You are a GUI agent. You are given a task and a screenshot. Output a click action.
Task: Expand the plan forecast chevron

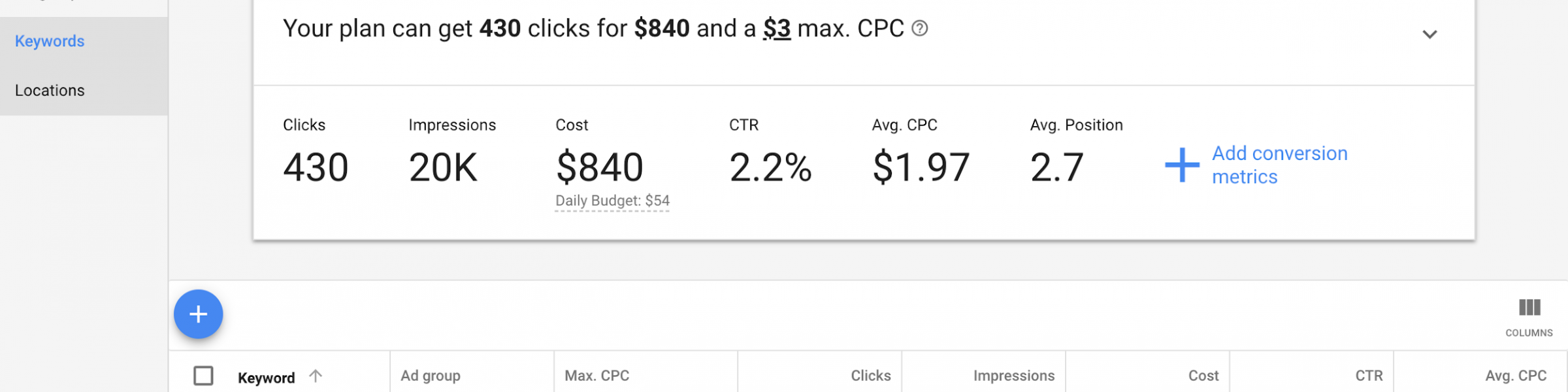pos(1429,34)
